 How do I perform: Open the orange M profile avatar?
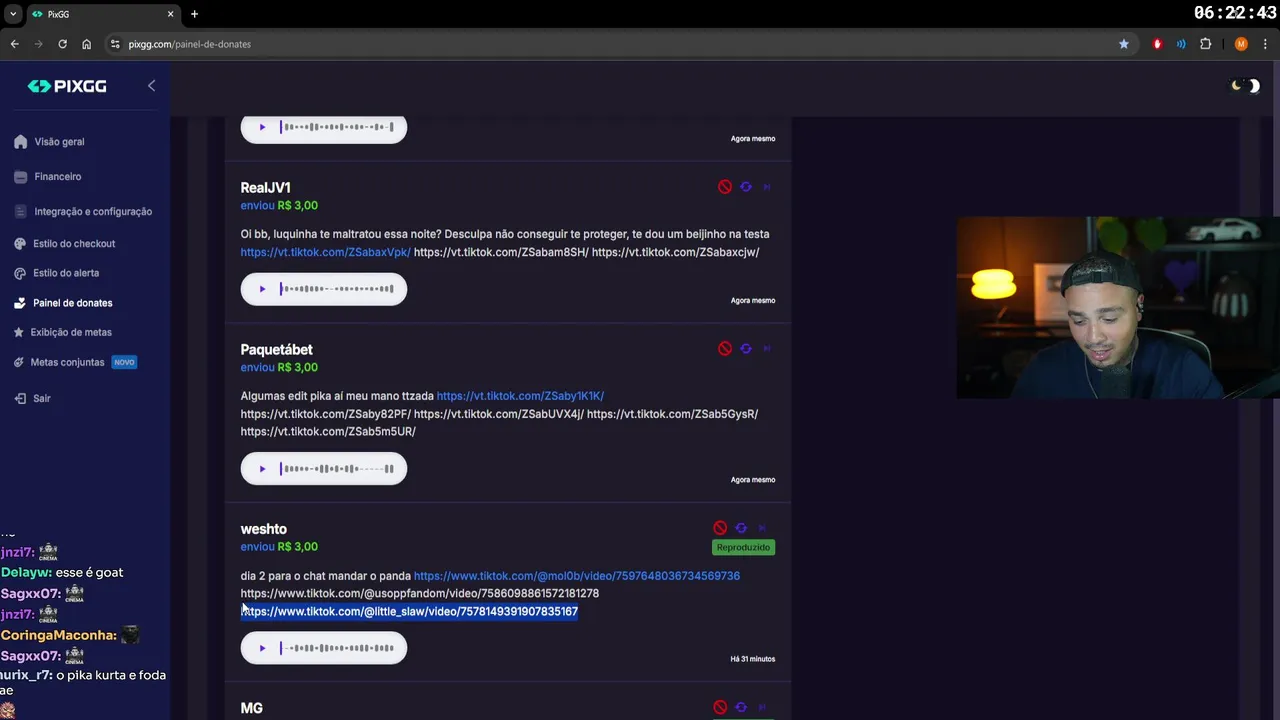(1241, 44)
